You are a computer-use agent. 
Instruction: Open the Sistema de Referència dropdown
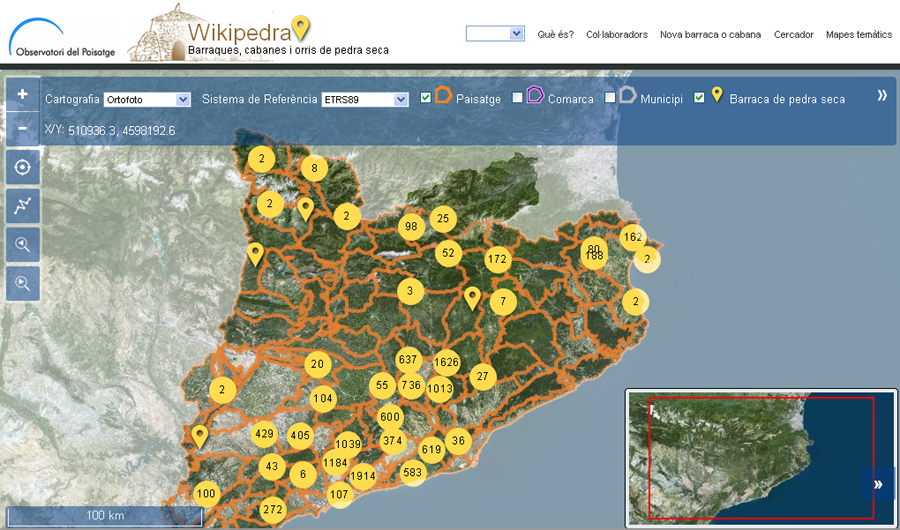pos(365,100)
